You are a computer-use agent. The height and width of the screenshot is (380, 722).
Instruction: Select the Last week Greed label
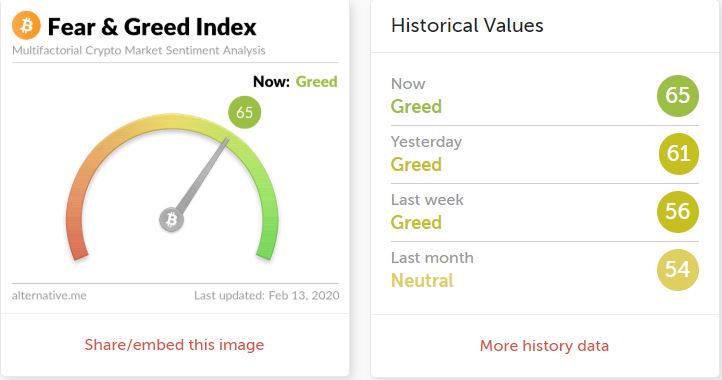pyautogui.click(x=427, y=211)
